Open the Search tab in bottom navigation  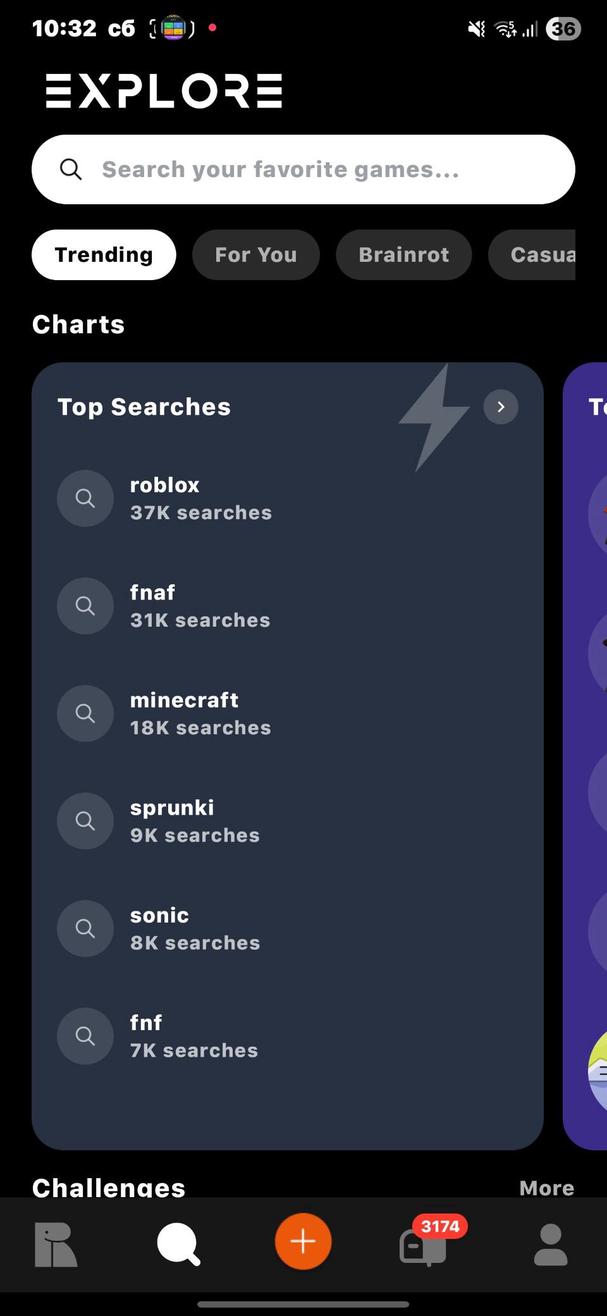(178, 1243)
